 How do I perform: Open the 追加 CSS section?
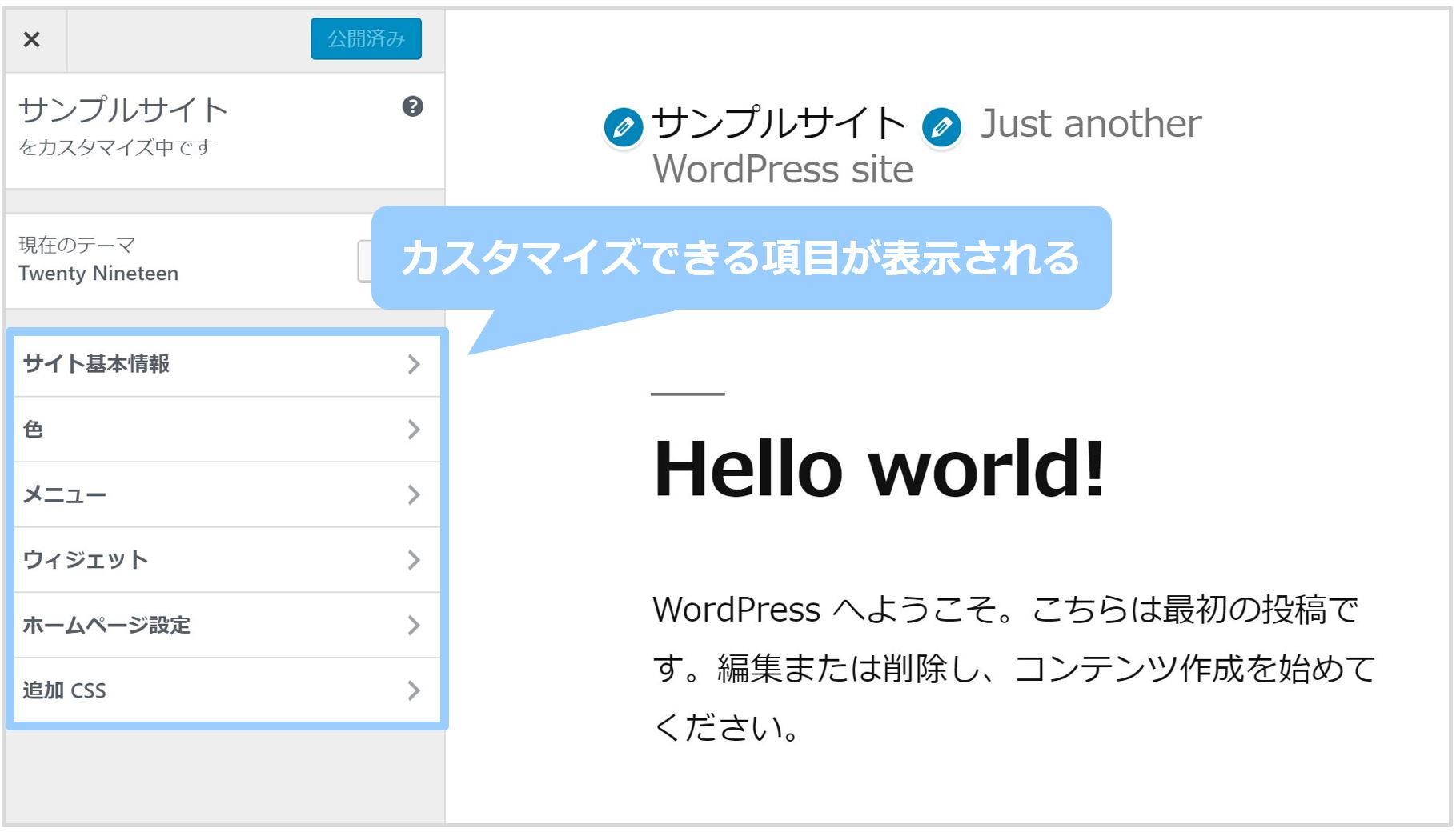click(x=64, y=690)
